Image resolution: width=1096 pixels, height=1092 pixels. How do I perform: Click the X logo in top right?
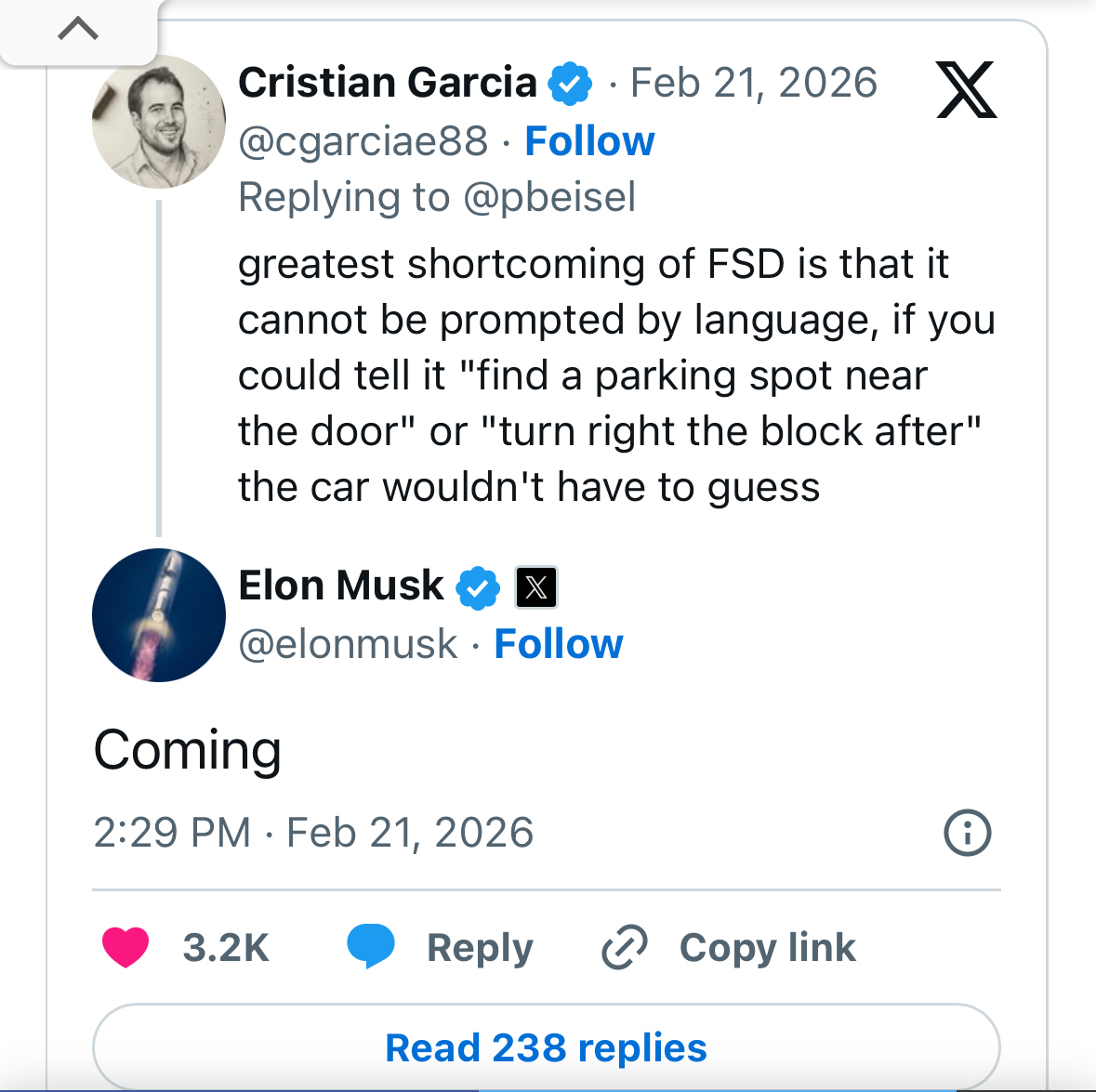966,90
